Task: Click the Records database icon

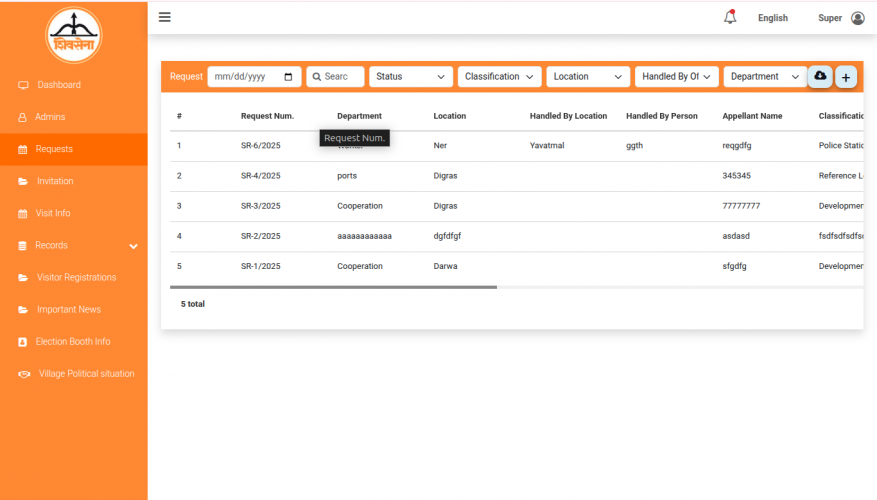Action: (x=22, y=246)
